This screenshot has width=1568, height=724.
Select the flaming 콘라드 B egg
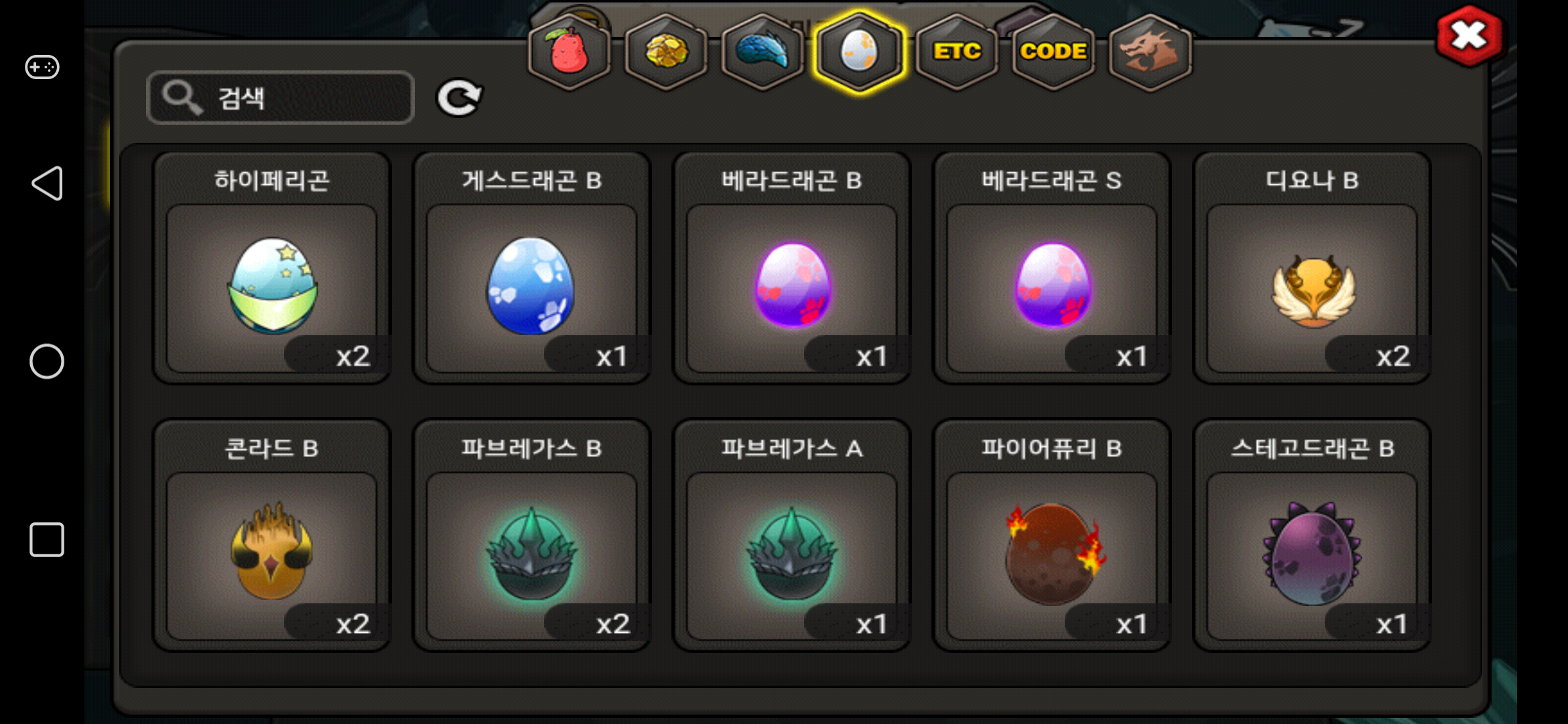tap(271, 536)
